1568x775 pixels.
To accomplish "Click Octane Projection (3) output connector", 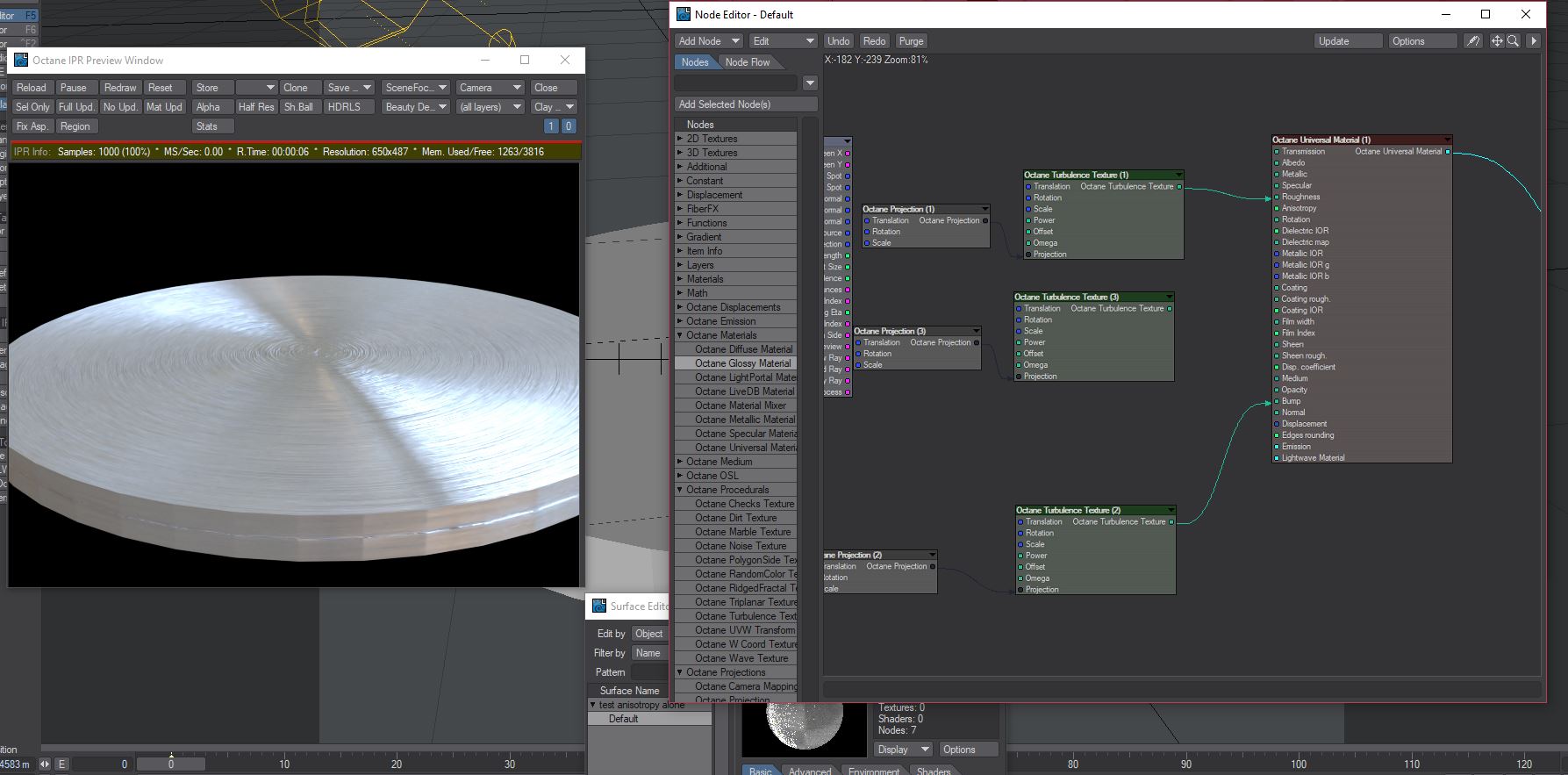I will point(977,343).
